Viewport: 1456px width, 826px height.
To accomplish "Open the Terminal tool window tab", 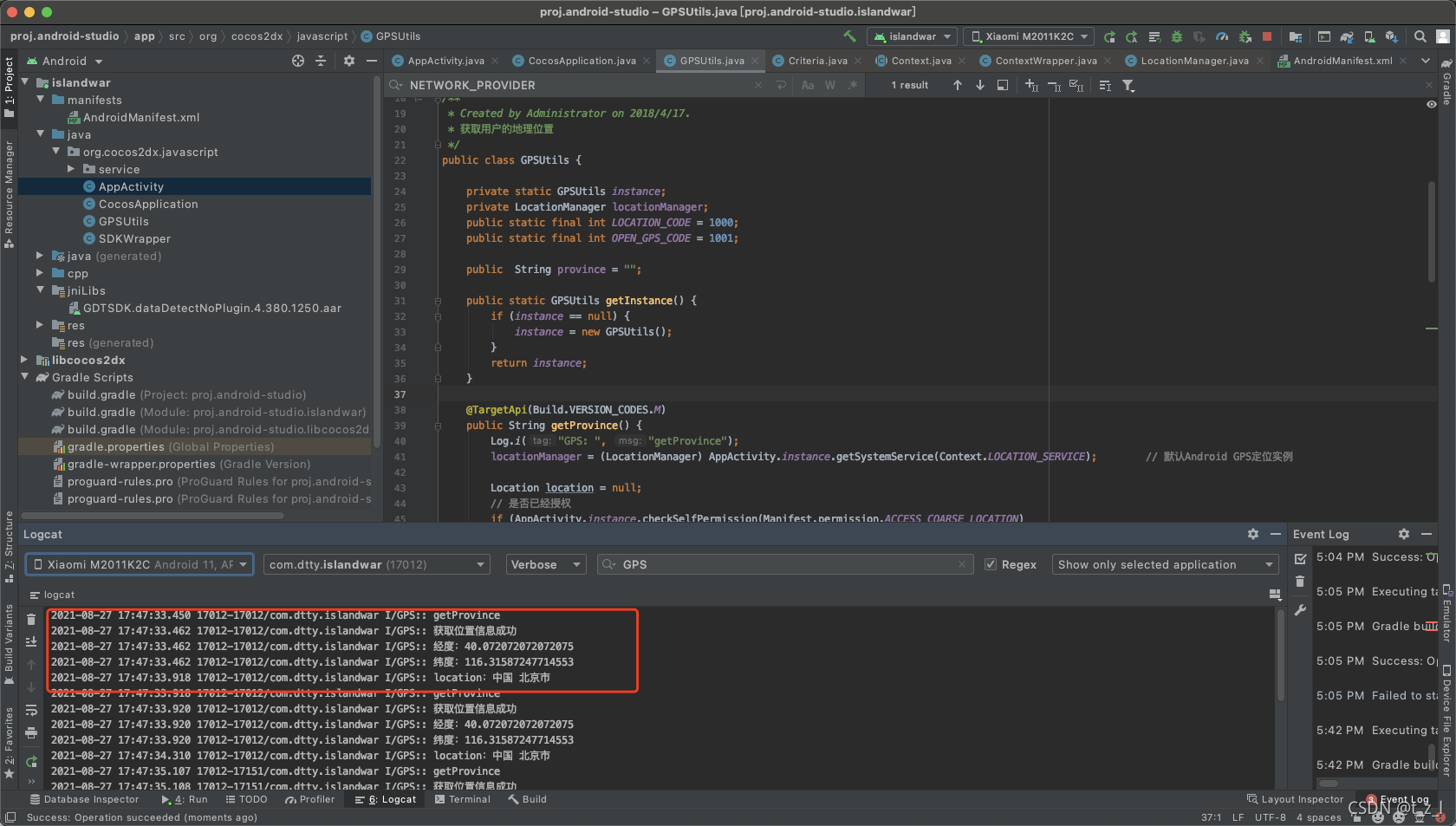I will [463, 799].
